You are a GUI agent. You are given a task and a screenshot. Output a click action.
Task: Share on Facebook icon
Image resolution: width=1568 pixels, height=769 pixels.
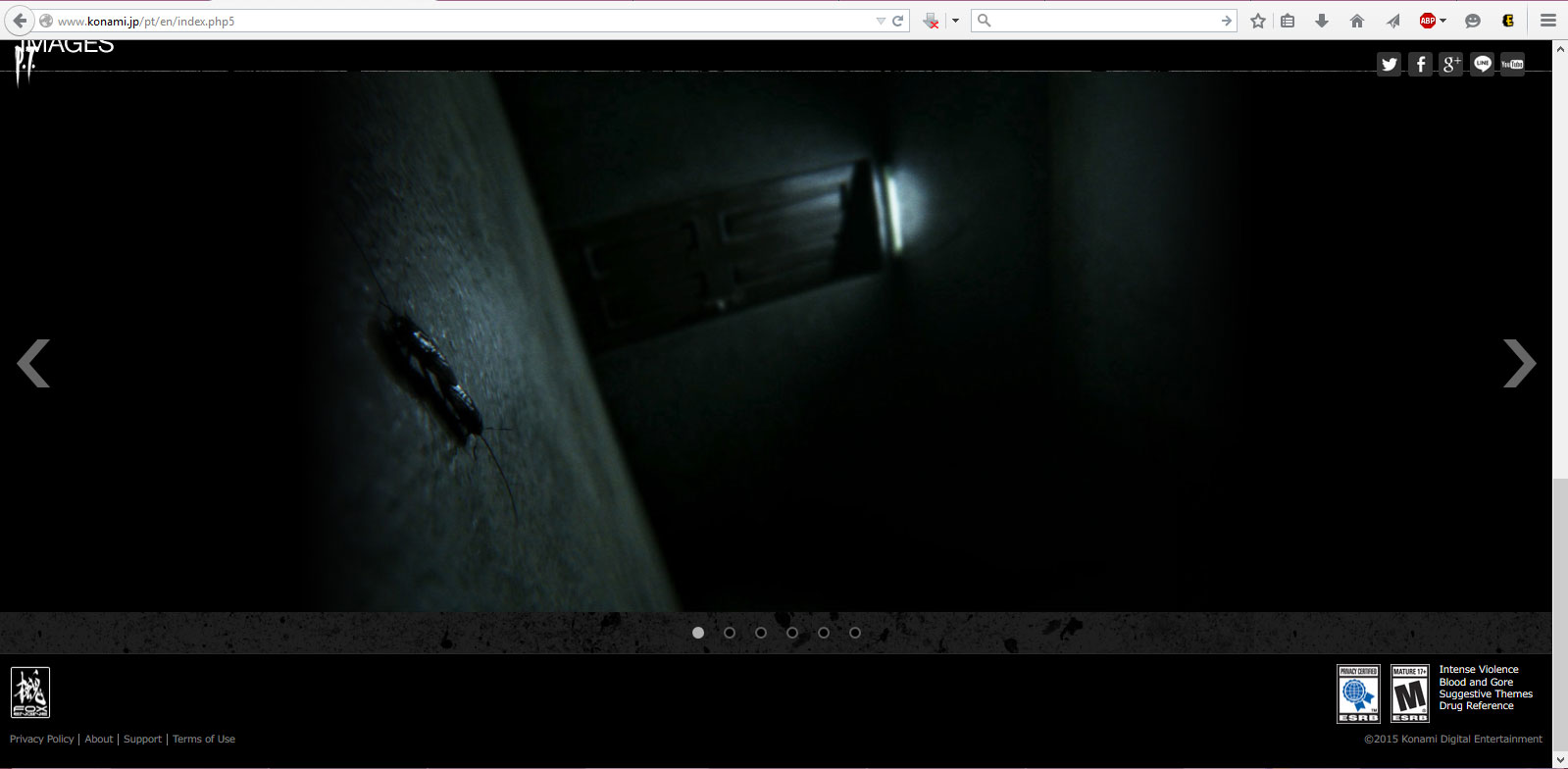point(1420,65)
